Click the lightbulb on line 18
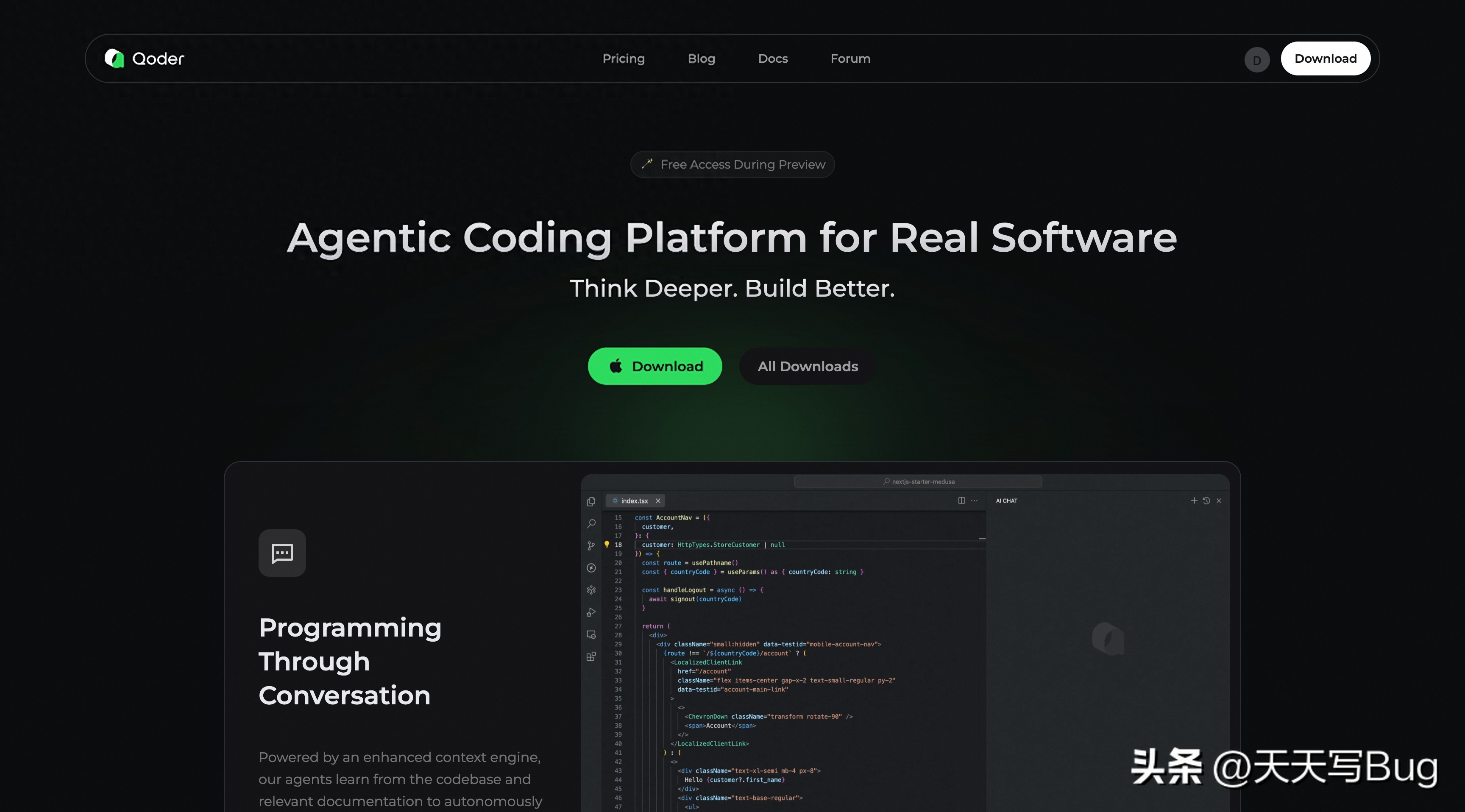 click(x=607, y=545)
